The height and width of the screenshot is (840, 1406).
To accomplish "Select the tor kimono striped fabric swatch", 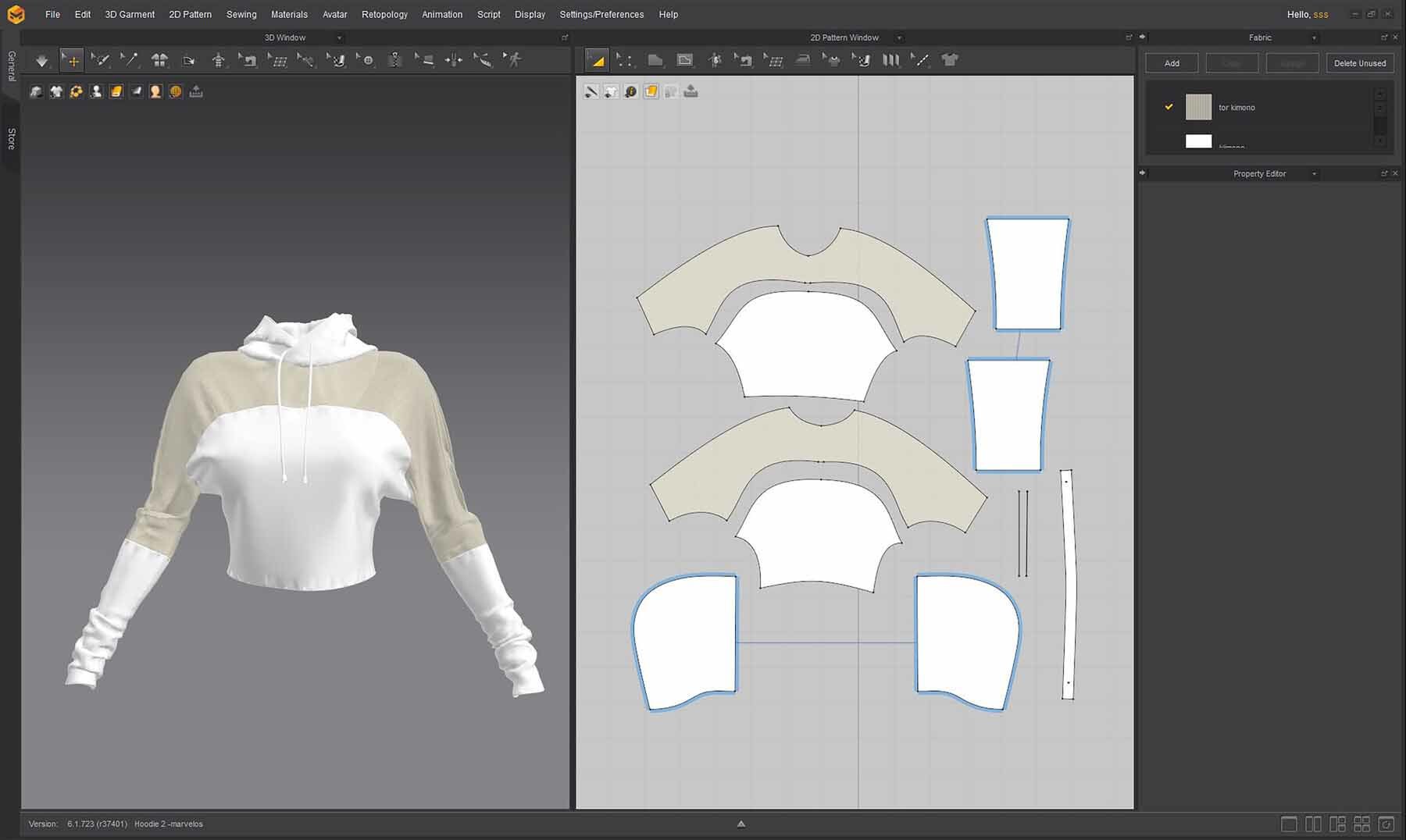I will 1198,107.
